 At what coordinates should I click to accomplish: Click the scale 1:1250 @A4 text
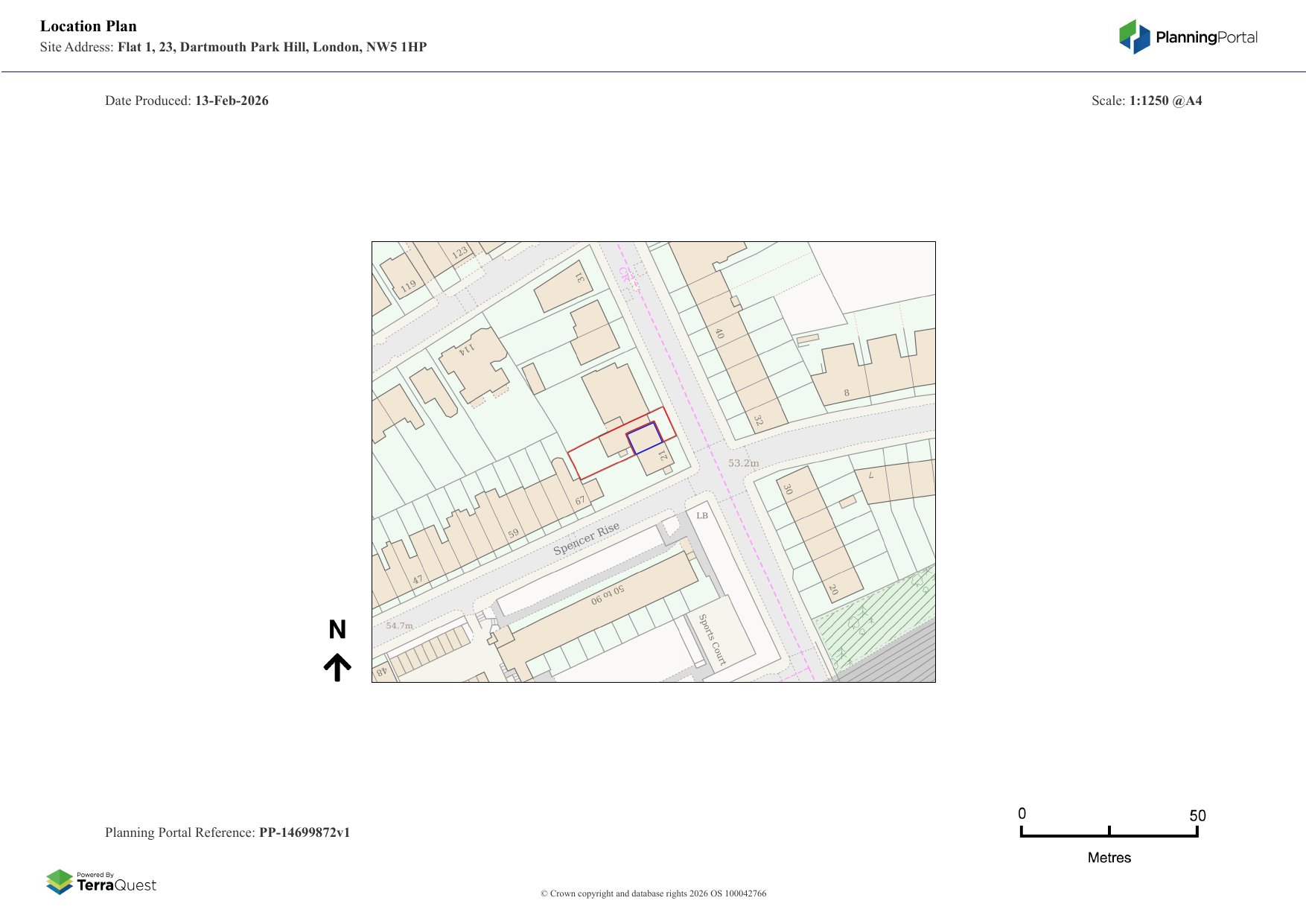pos(1165,101)
